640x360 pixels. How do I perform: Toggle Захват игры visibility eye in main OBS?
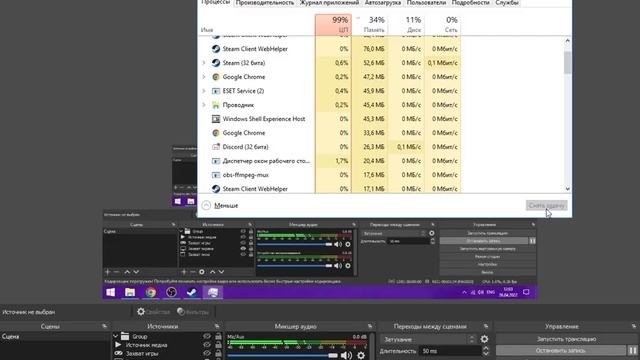point(207,353)
